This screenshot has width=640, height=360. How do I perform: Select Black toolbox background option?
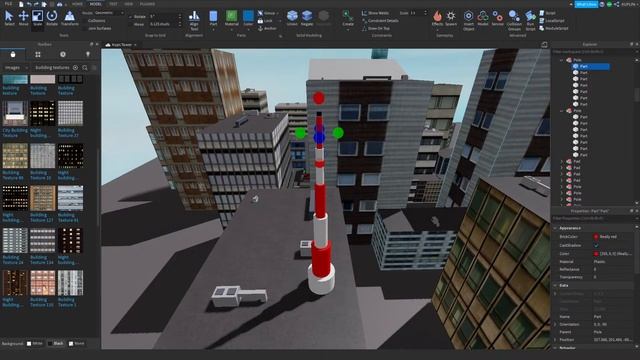point(56,344)
